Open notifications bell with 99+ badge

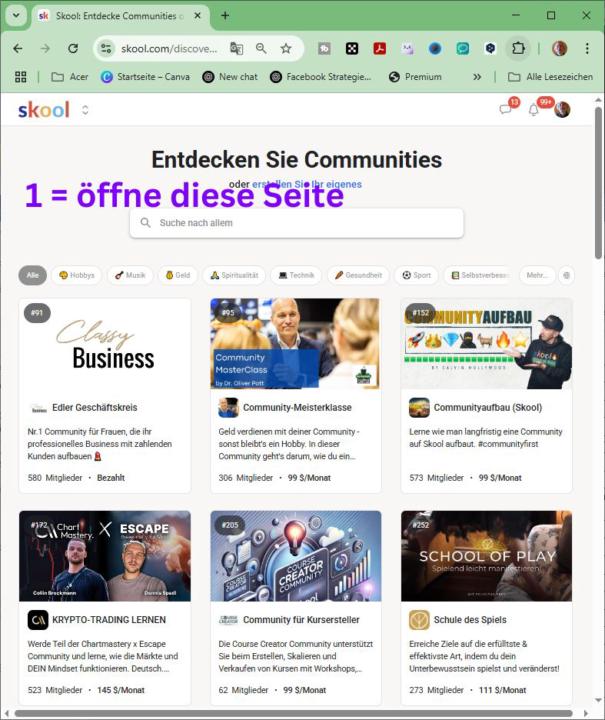[533, 110]
